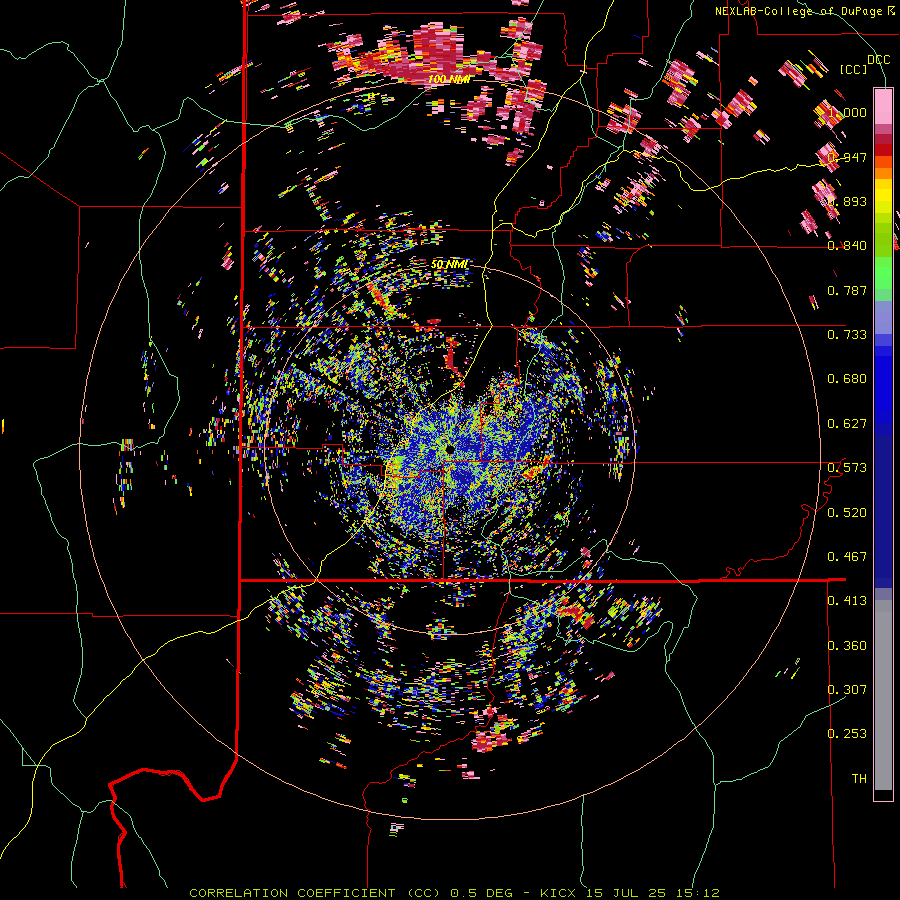The image size is (900, 900).
Task: Select the 0.413 scale value
Action: (x=847, y=601)
